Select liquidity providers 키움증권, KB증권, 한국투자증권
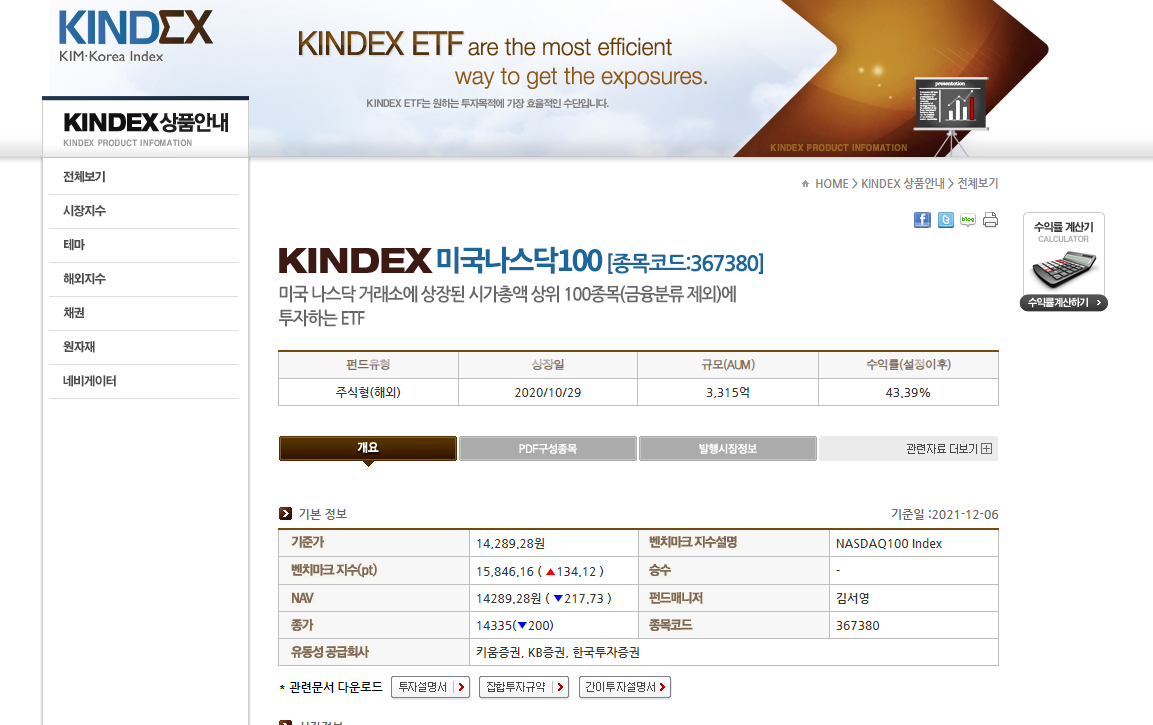This screenshot has height=725, width=1153. pos(557,652)
